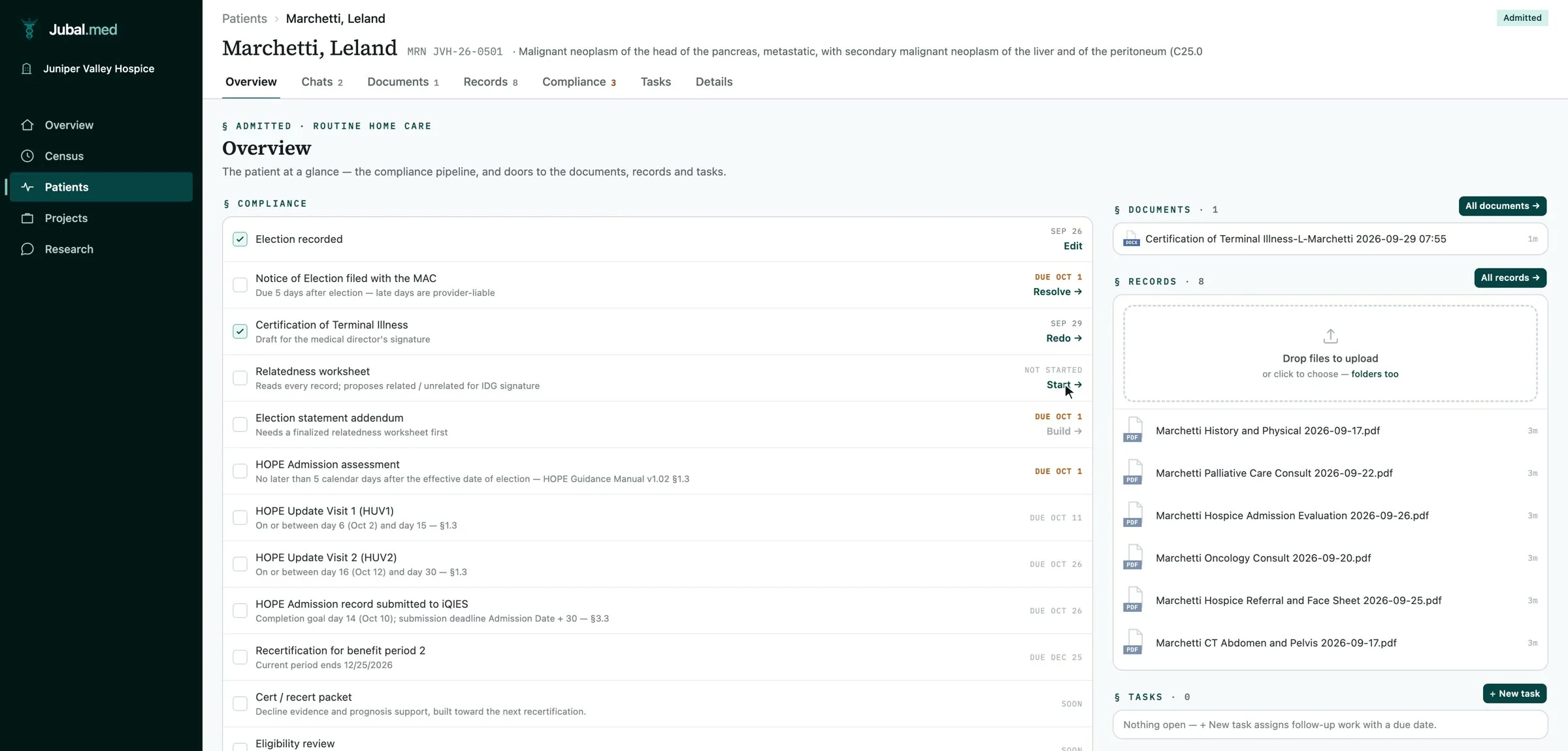1568x751 pixels.
Task: Click PDF icon for Marchetti History and Physical
Action: (x=1133, y=430)
